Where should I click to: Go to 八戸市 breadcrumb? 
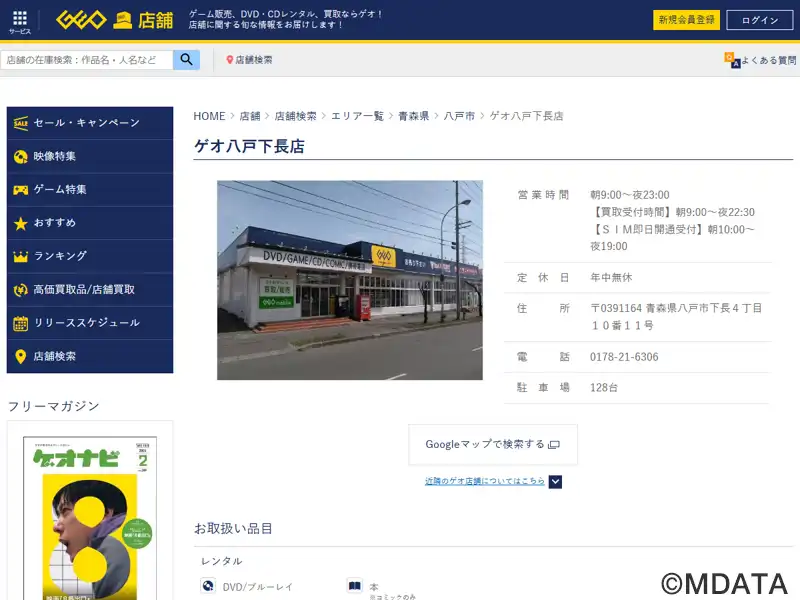[459, 116]
